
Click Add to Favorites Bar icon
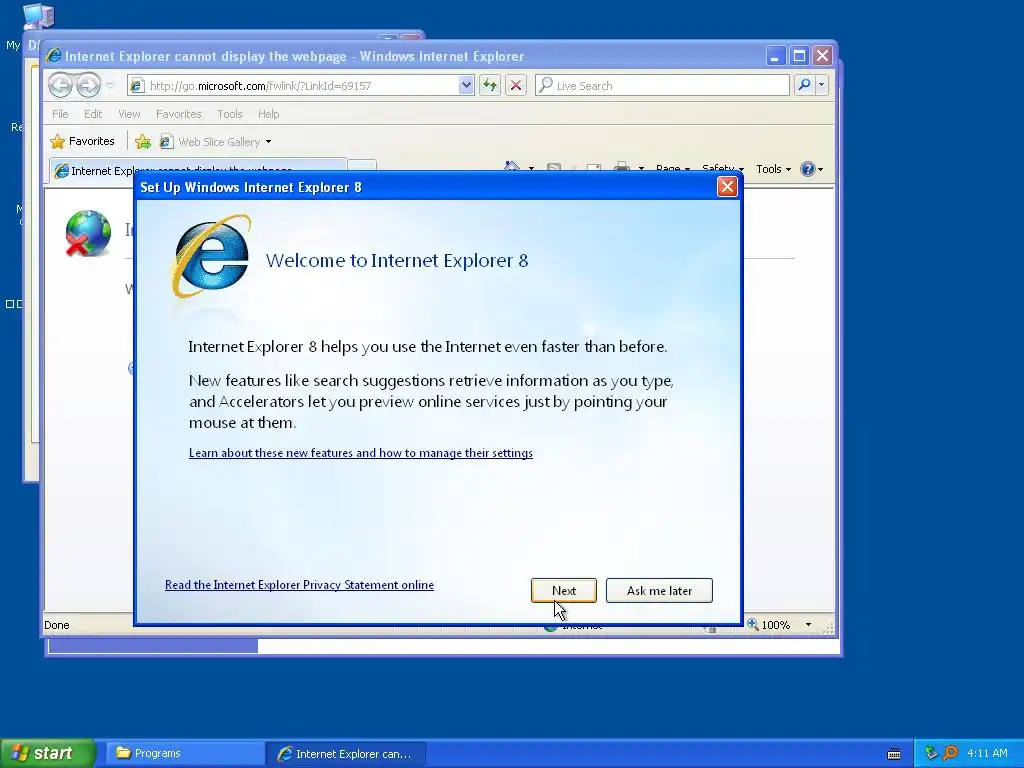[x=143, y=142]
